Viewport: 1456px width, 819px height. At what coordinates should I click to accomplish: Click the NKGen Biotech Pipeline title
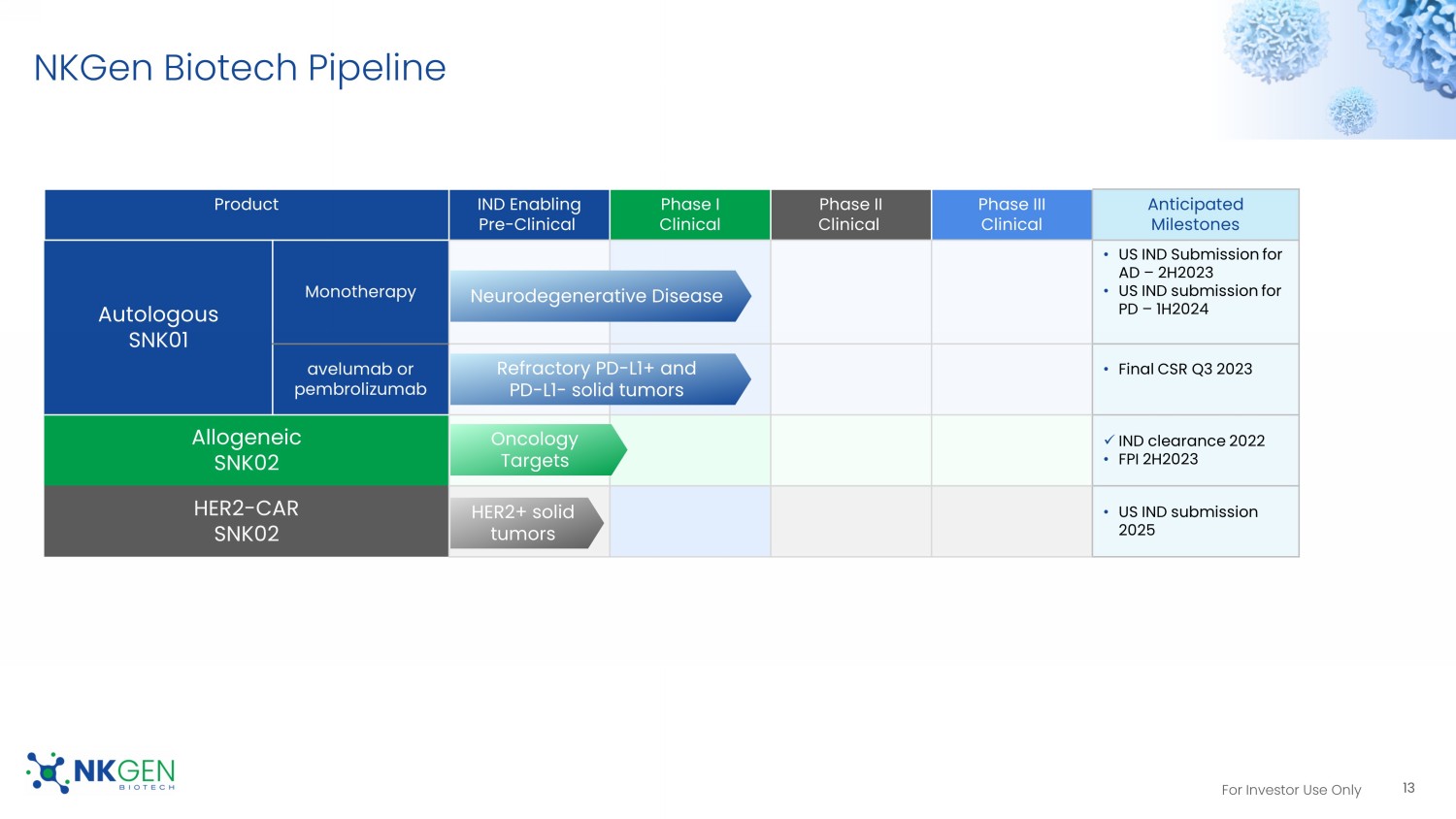point(240,68)
